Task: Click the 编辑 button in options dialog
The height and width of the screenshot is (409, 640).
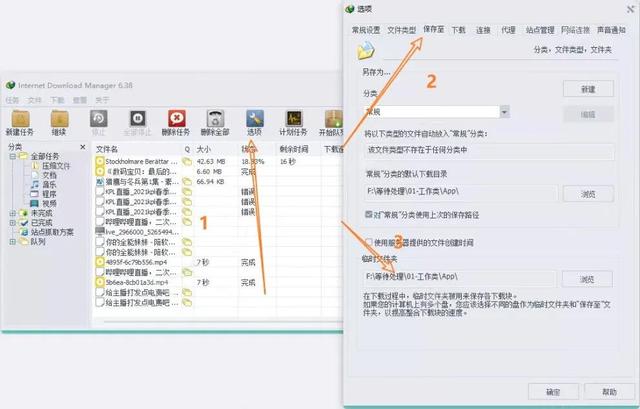Action: pos(588,114)
